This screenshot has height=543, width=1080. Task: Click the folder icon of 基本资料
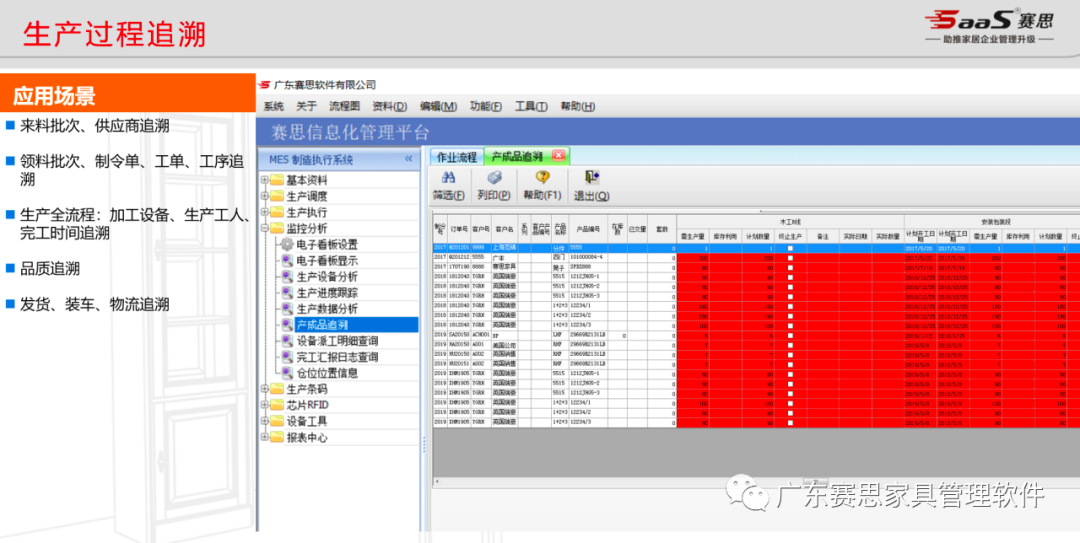coord(277,180)
